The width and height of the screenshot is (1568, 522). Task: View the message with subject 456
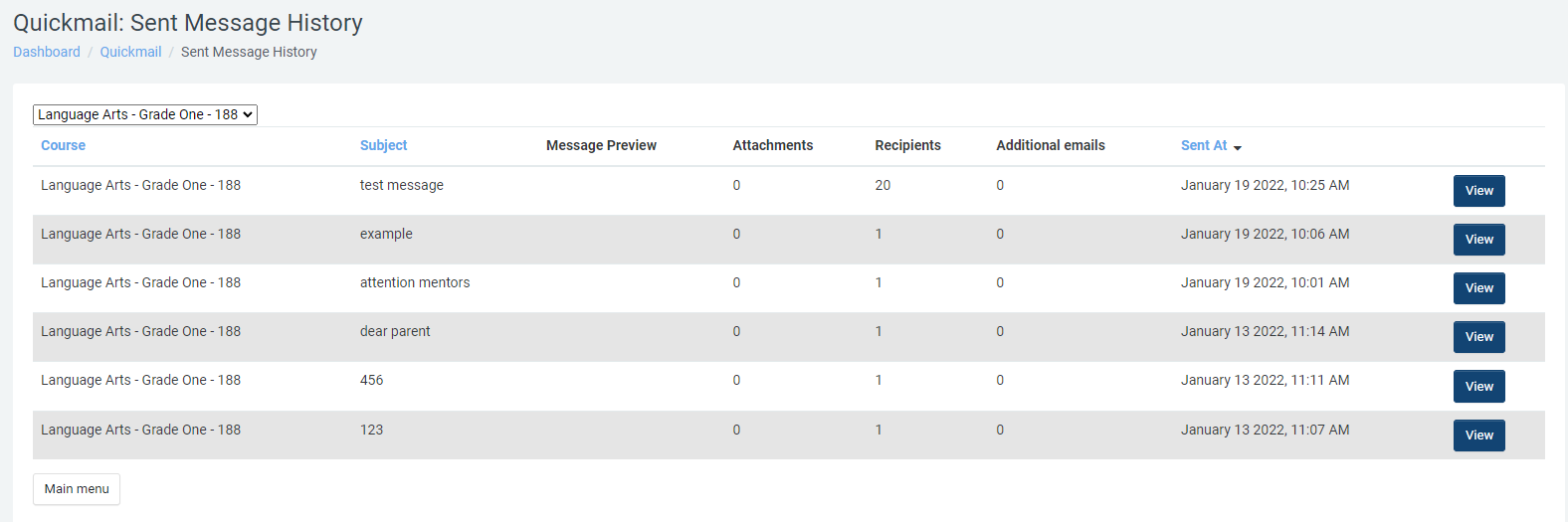click(x=1478, y=387)
